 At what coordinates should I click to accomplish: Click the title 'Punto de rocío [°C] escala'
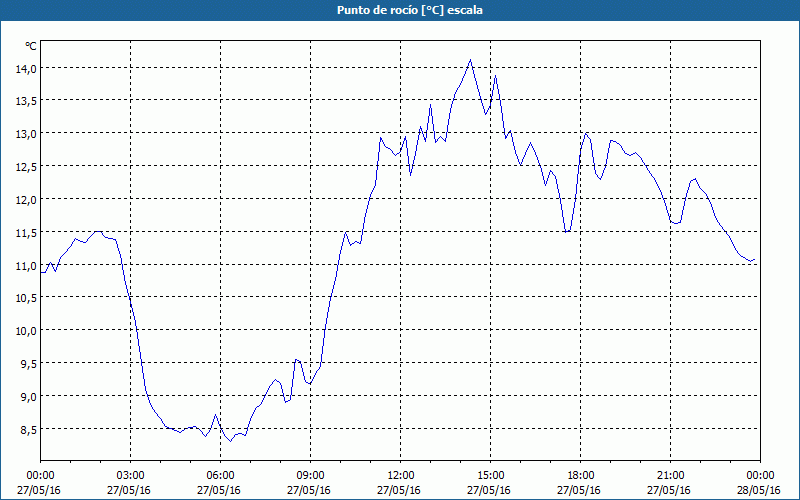(x=410, y=10)
